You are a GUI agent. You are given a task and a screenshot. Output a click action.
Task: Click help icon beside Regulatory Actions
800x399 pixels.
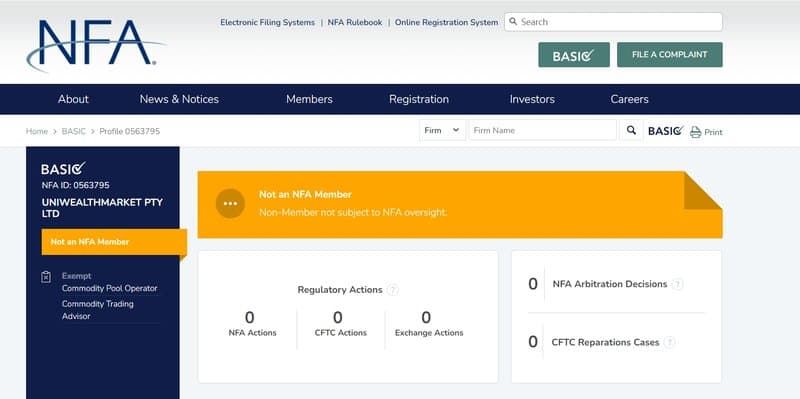pyautogui.click(x=392, y=290)
